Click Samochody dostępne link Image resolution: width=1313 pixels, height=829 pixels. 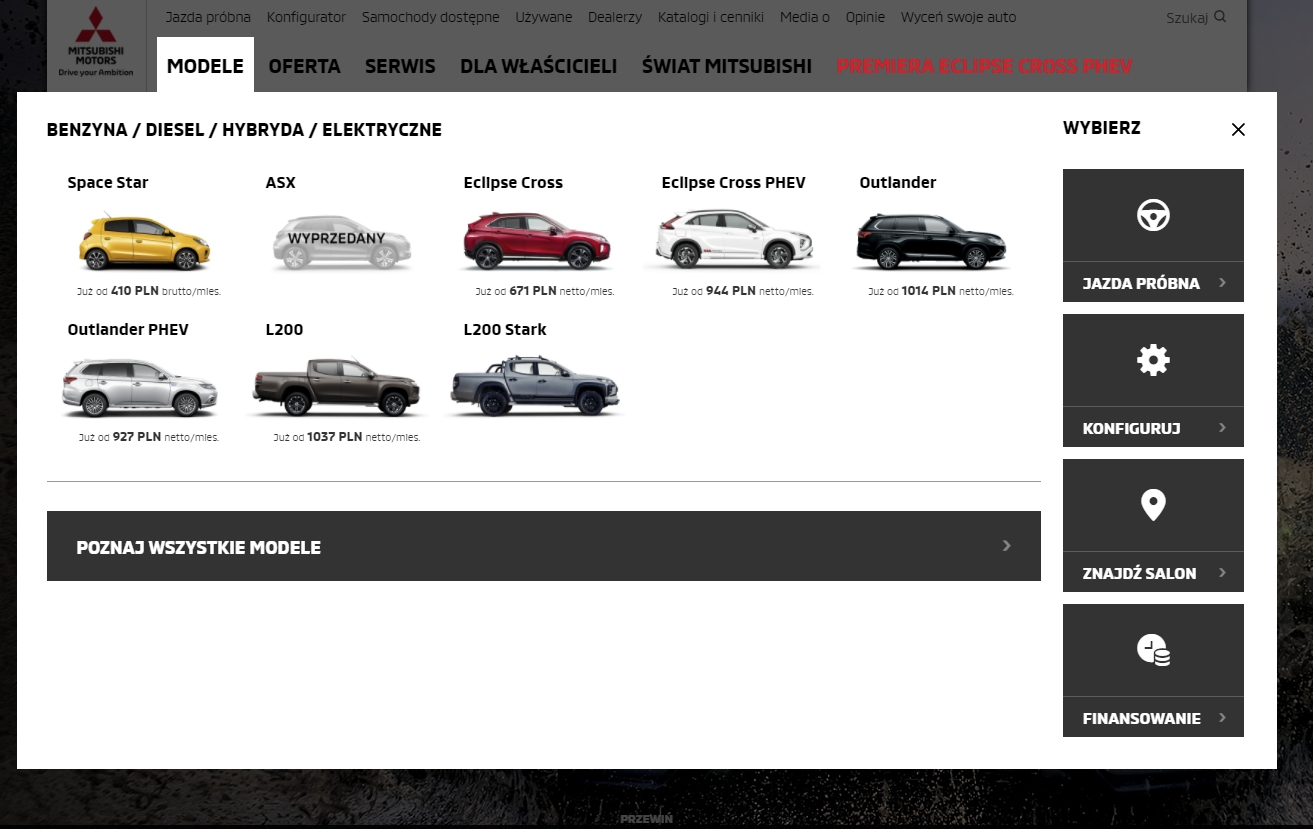(431, 17)
